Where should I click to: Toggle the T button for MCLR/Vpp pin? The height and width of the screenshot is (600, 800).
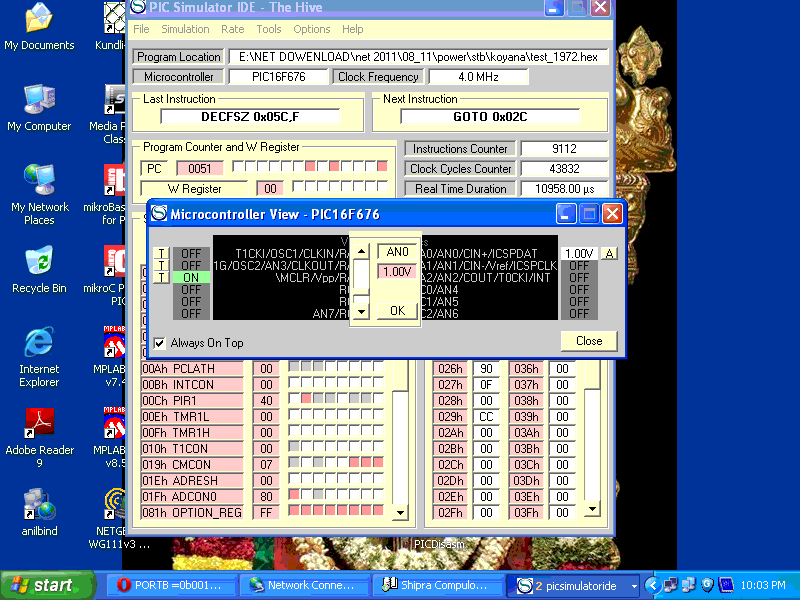pyautogui.click(x=161, y=278)
